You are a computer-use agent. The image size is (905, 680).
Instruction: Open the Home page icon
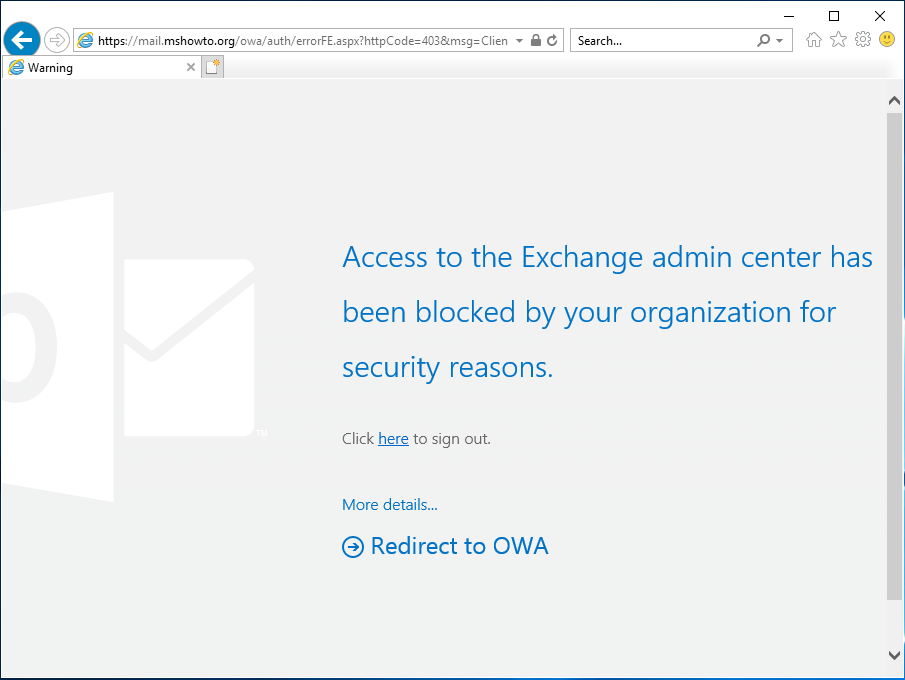814,40
